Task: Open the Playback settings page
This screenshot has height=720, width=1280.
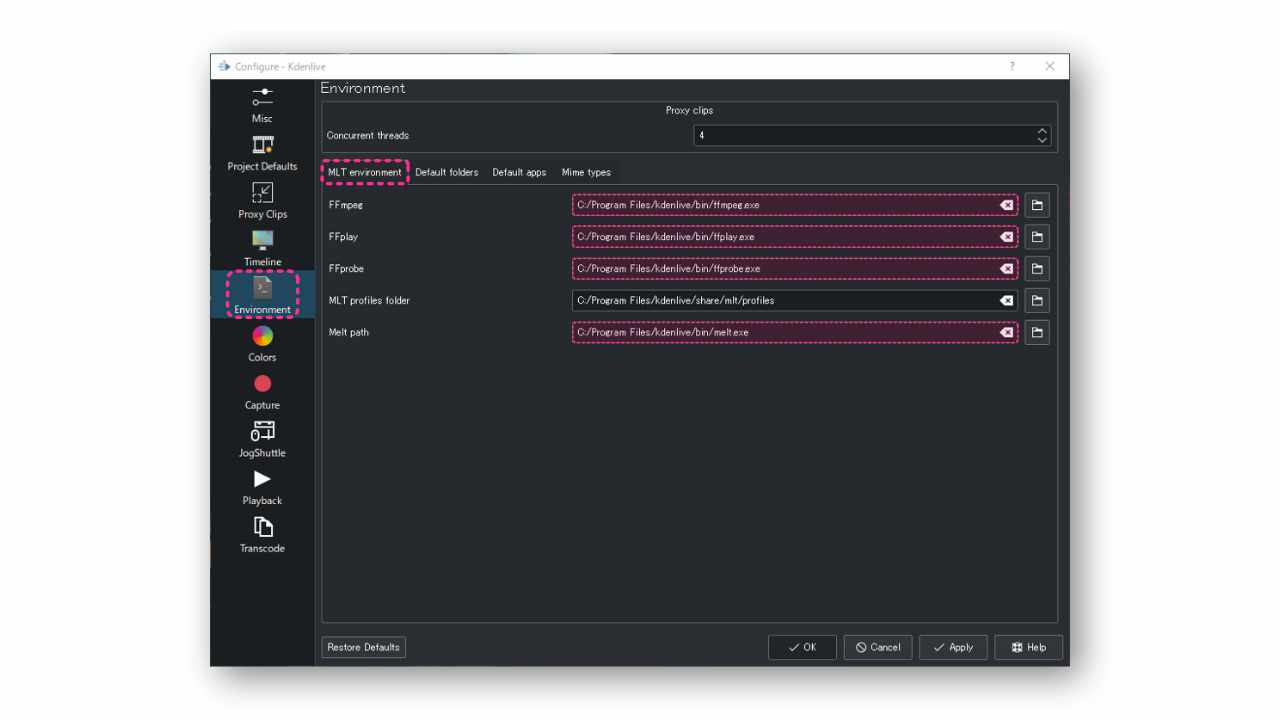Action: tap(262, 487)
